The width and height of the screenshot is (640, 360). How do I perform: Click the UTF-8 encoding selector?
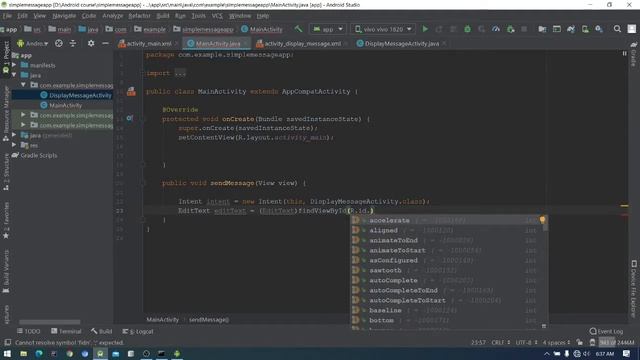point(527,342)
